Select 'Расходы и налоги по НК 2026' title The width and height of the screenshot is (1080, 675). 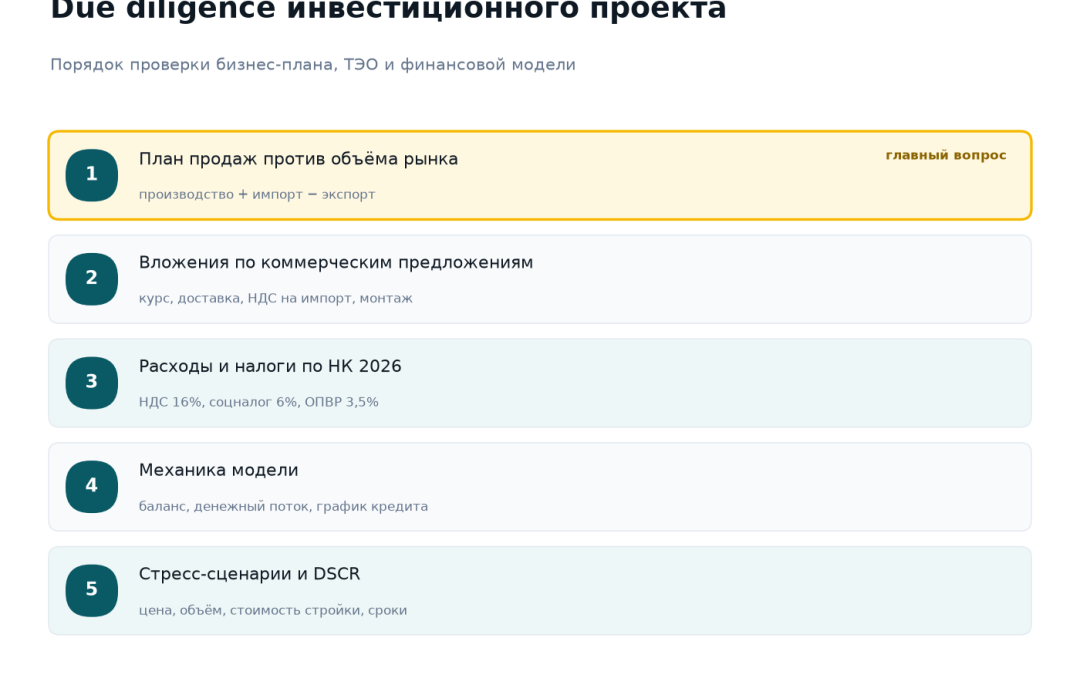pos(270,366)
